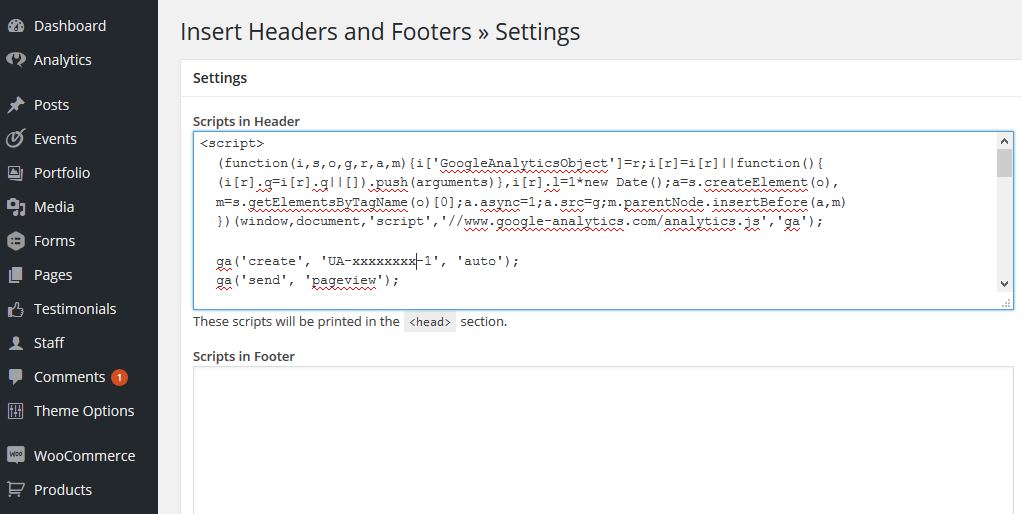Click the header textarea scroll down arrow
1022x514 pixels.
[1004, 283]
